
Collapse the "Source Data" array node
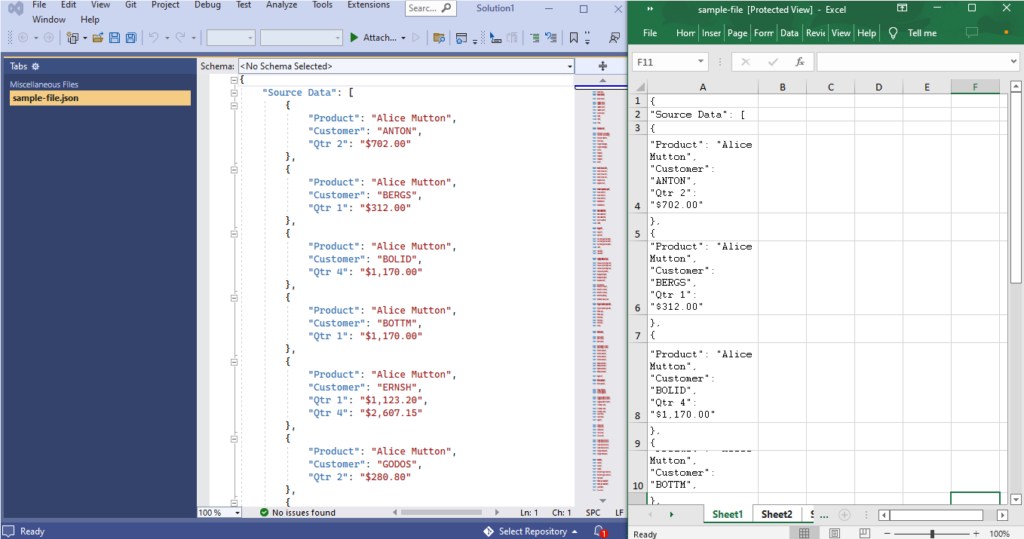tap(234, 93)
